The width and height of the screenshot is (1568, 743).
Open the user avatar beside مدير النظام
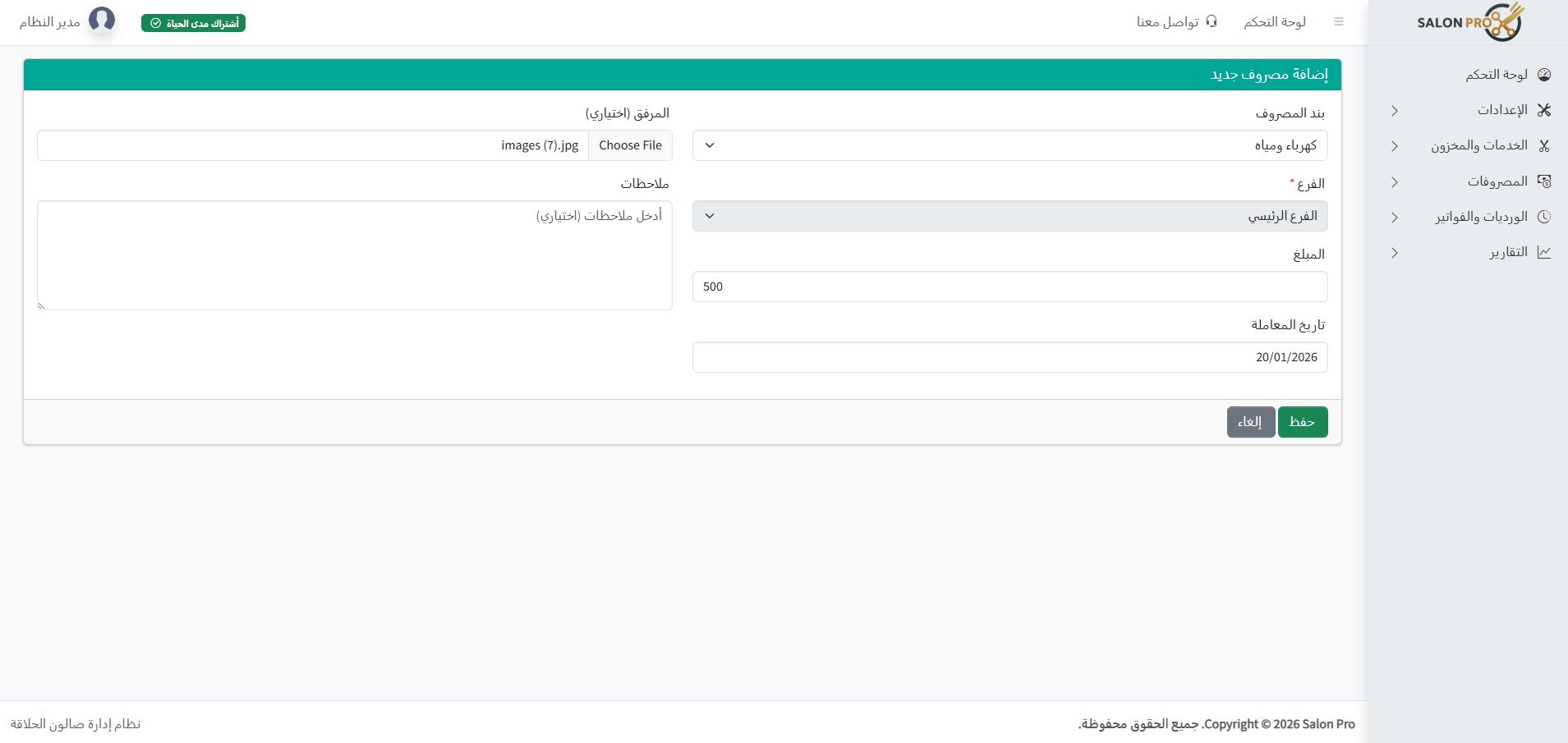103,19
